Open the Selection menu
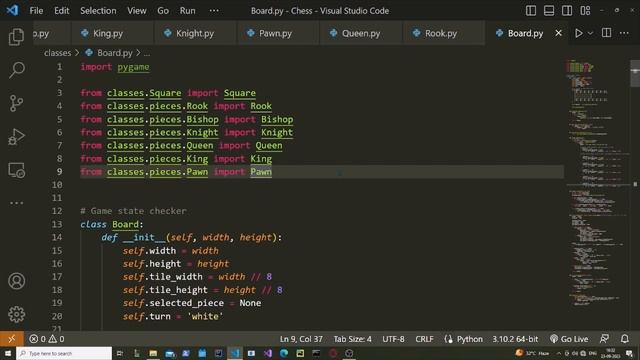This screenshot has height=360, width=640. [x=98, y=11]
